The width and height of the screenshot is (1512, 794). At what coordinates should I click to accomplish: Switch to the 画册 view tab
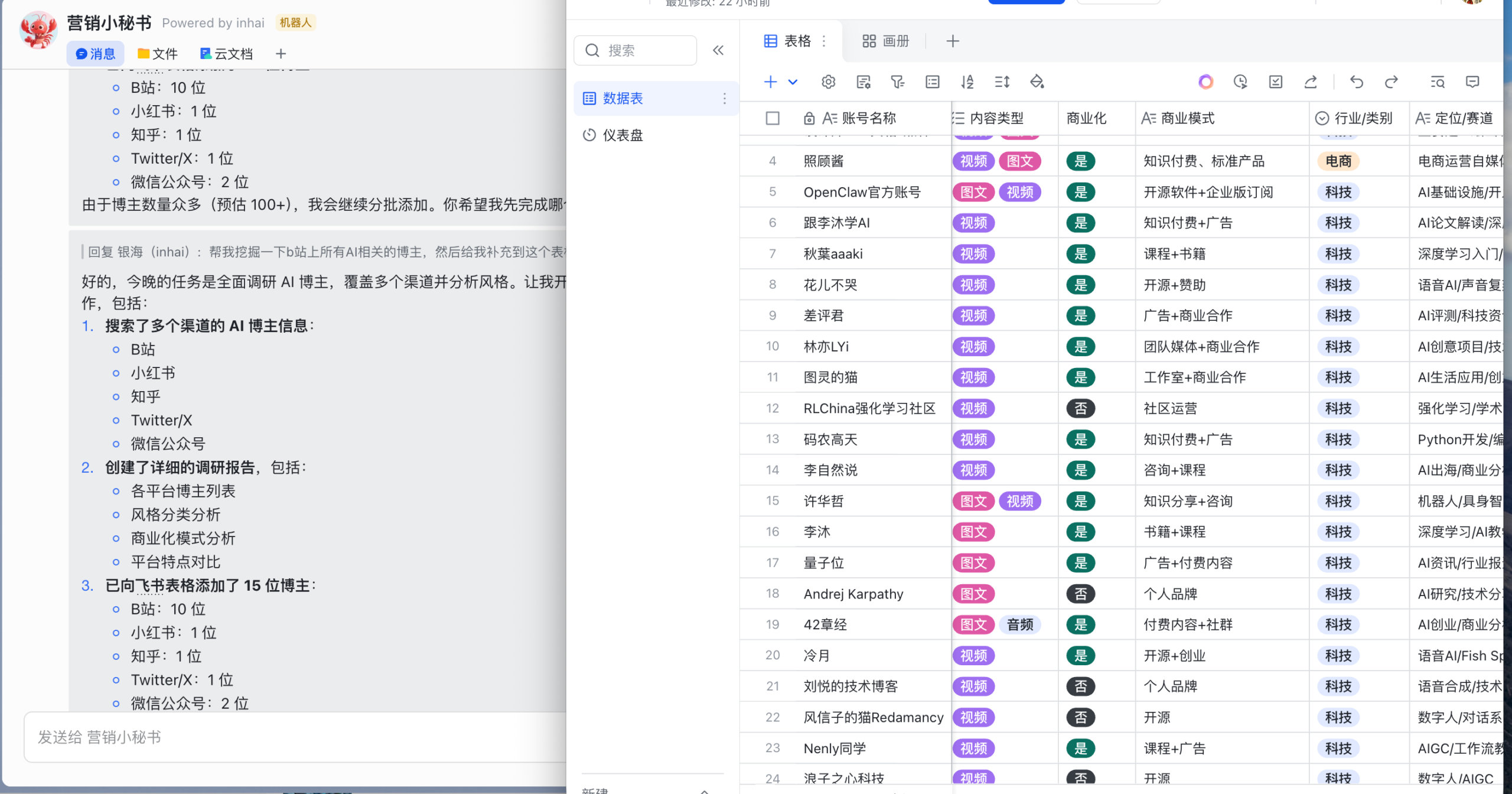point(885,41)
